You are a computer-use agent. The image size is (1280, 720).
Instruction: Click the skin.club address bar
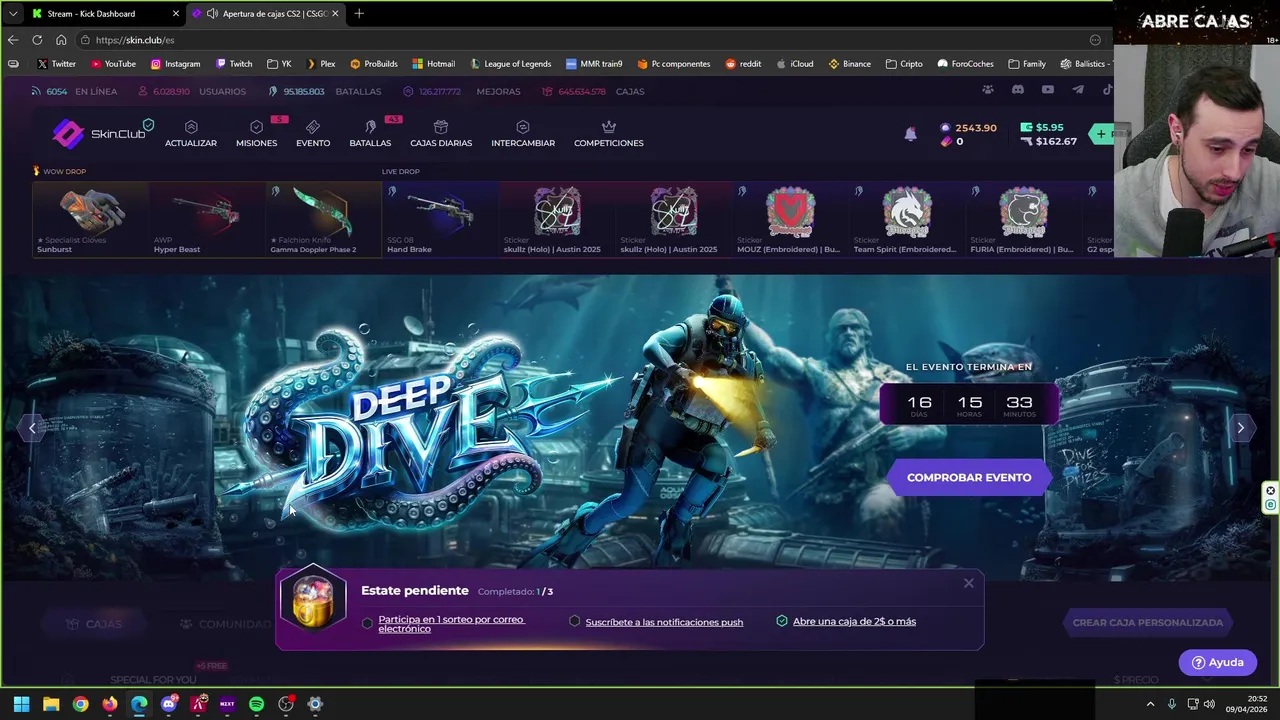tap(590, 40)
